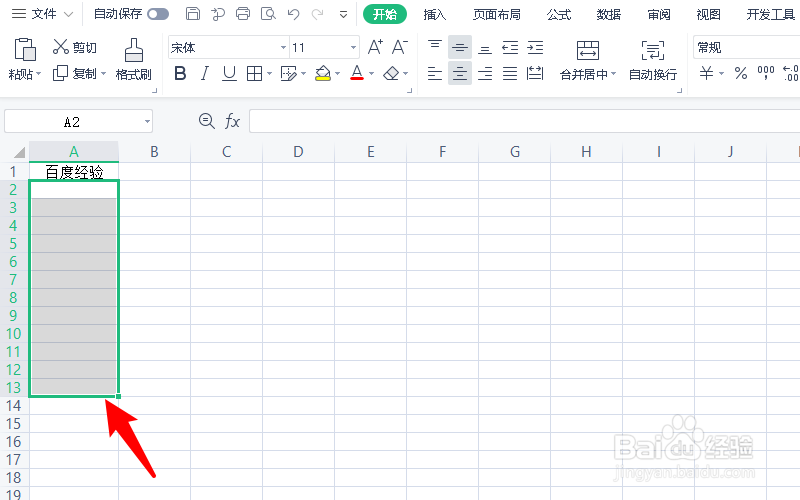Expand the font color dropdown arrow
The image size is (800, 500).
pyautogui.click(x=371, y=74)
